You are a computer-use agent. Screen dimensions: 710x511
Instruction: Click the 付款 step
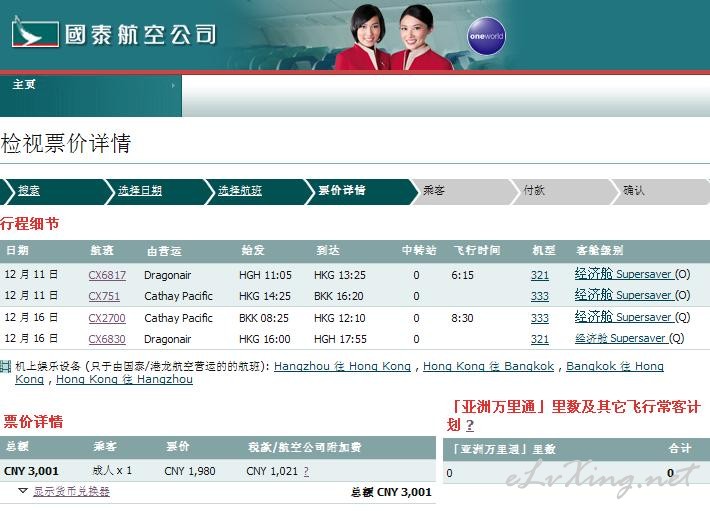pos(534,191)
